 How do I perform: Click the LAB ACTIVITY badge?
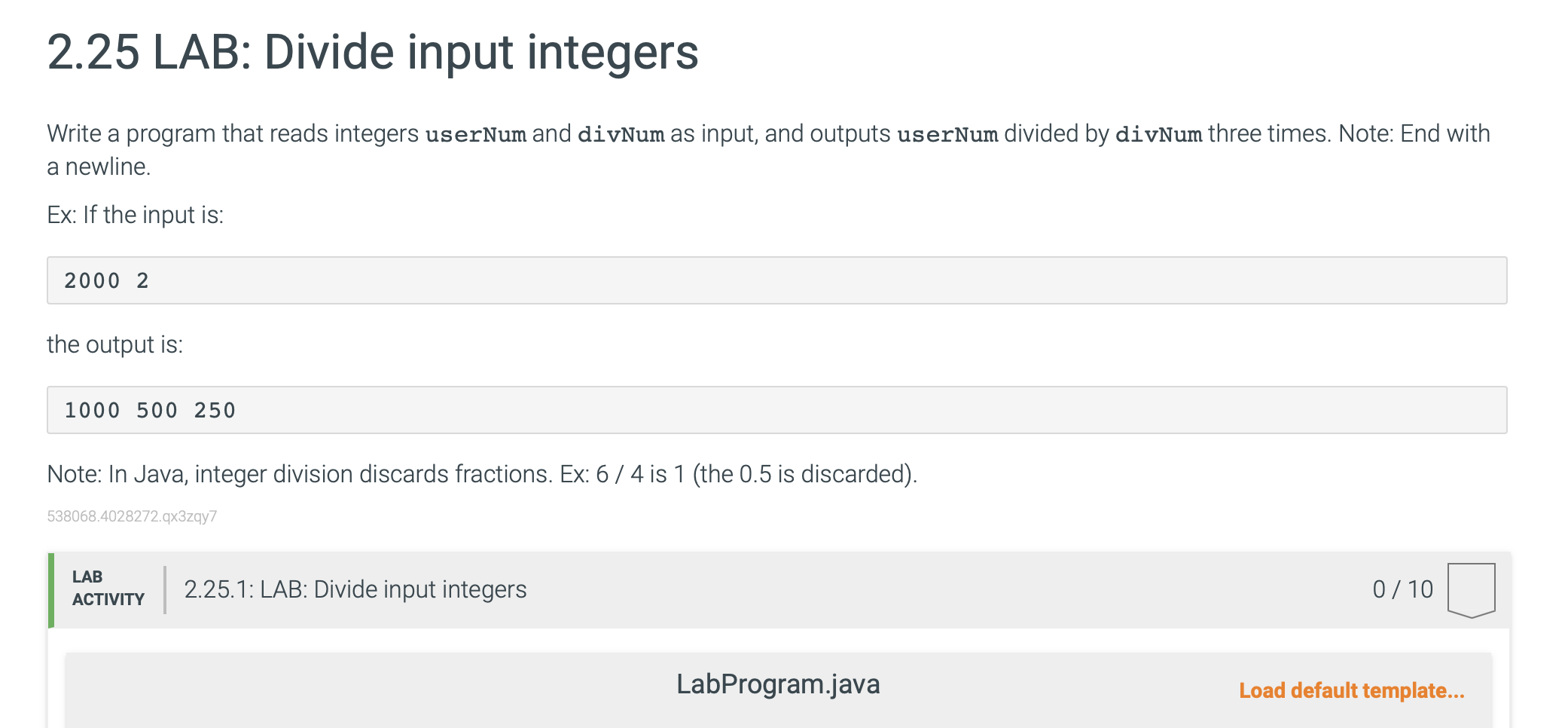pyautogui.click(x=108, y=589)
